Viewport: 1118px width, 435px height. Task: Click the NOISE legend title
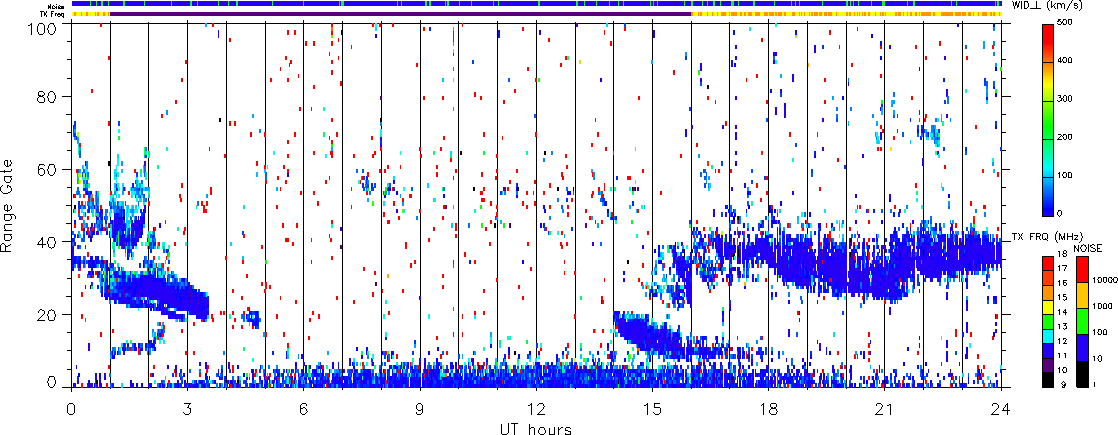1089,247
